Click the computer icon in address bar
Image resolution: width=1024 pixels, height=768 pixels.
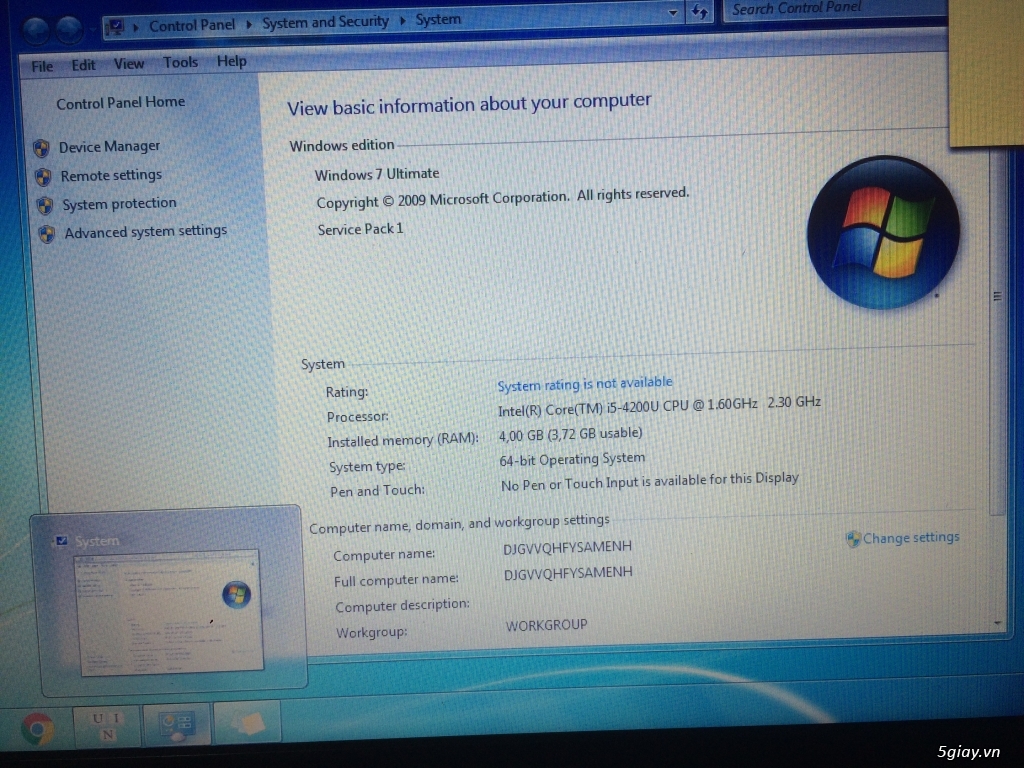(115, 27)
